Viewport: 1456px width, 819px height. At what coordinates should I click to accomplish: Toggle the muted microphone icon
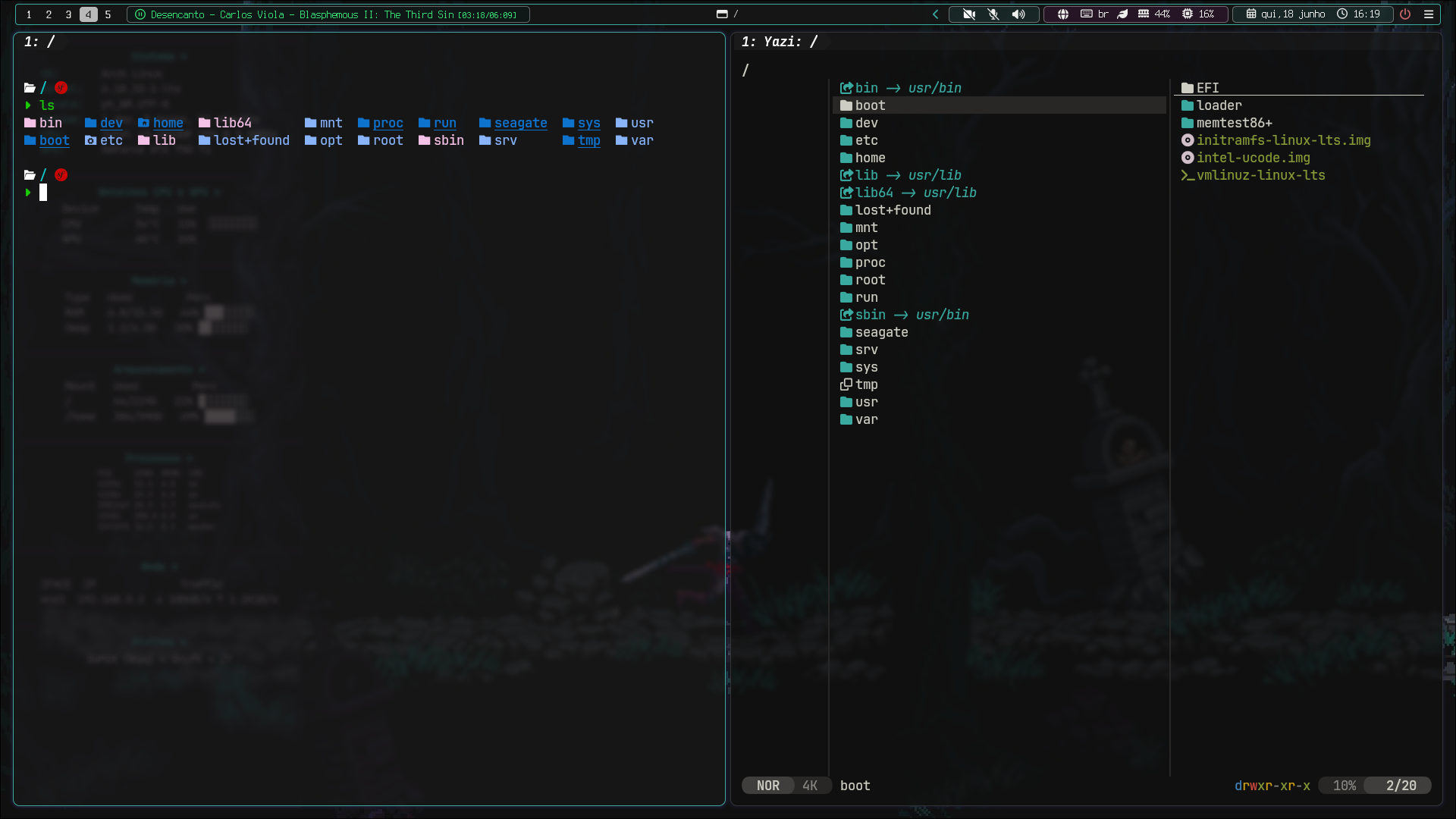coord(993,14)
